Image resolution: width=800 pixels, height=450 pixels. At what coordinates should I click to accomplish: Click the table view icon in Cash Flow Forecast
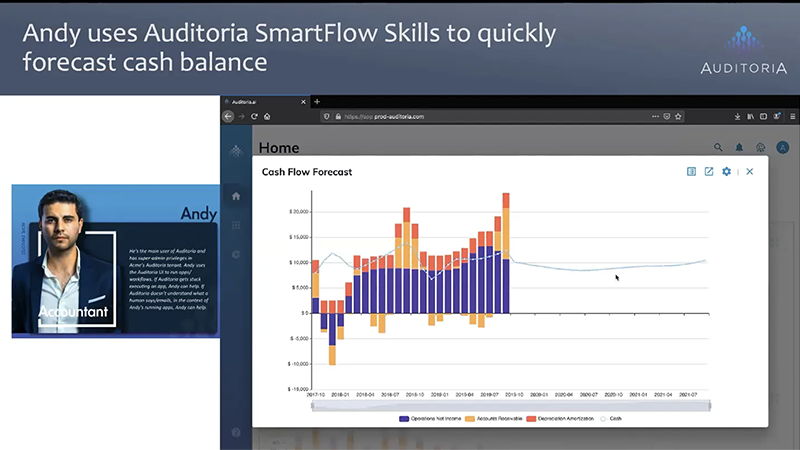[691, 171]
